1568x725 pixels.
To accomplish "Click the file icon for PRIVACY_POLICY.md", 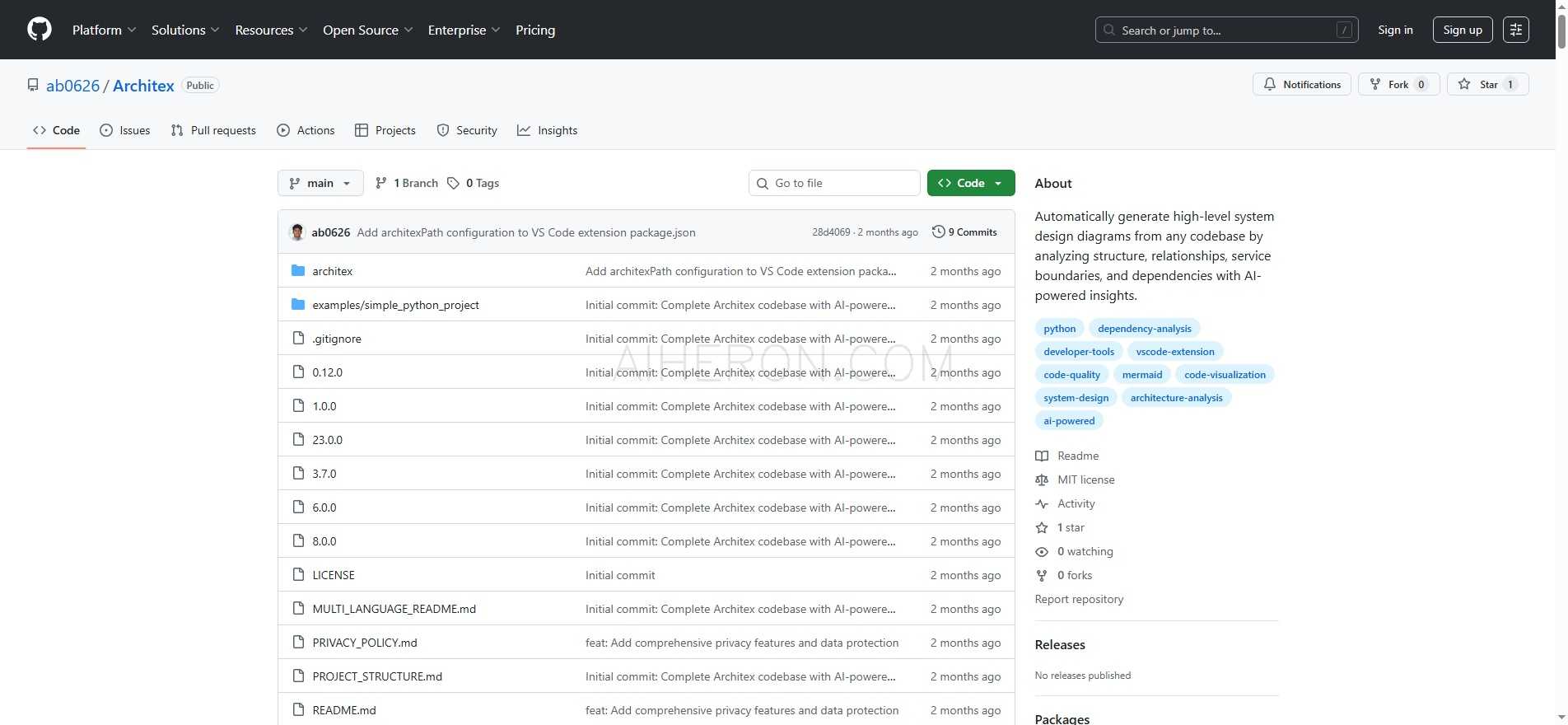I will click(298, 643).
